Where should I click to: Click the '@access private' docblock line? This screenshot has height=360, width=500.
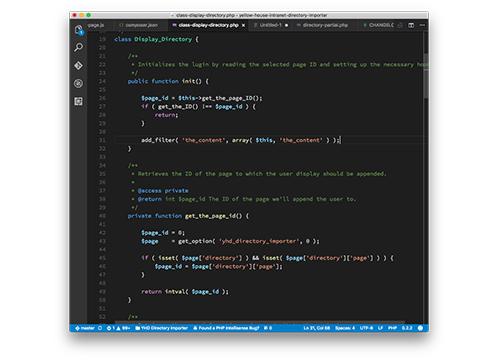point(160,191)
